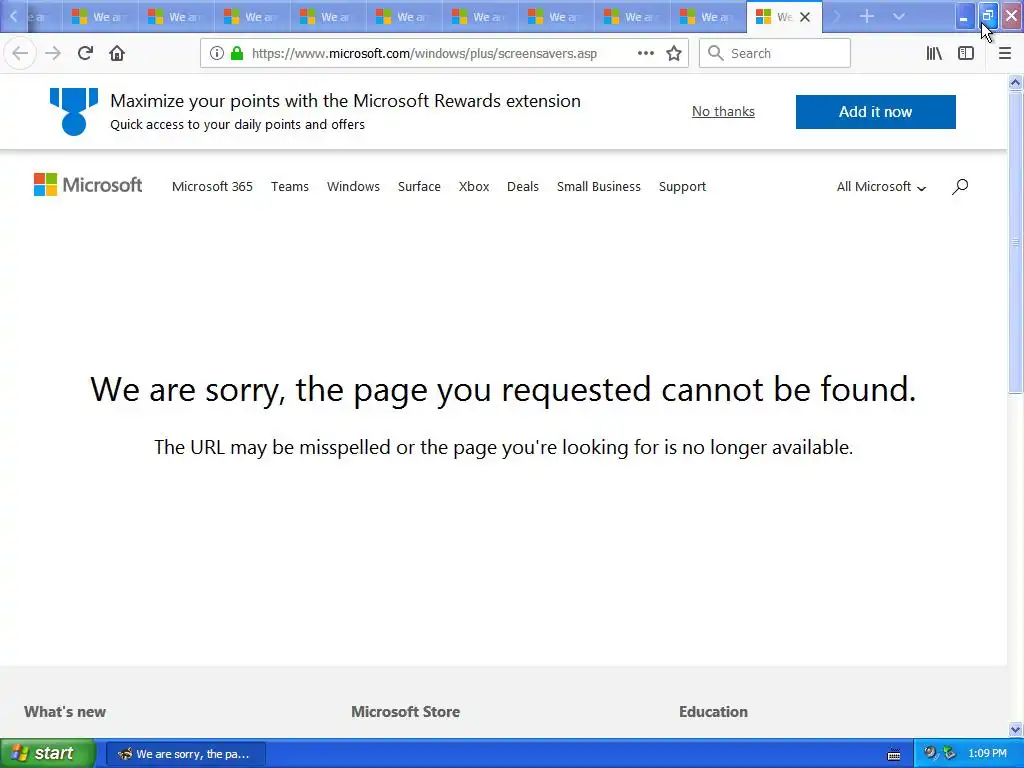
Task: Open Microsoft site search magnifier
Action: tap(960, 187)
